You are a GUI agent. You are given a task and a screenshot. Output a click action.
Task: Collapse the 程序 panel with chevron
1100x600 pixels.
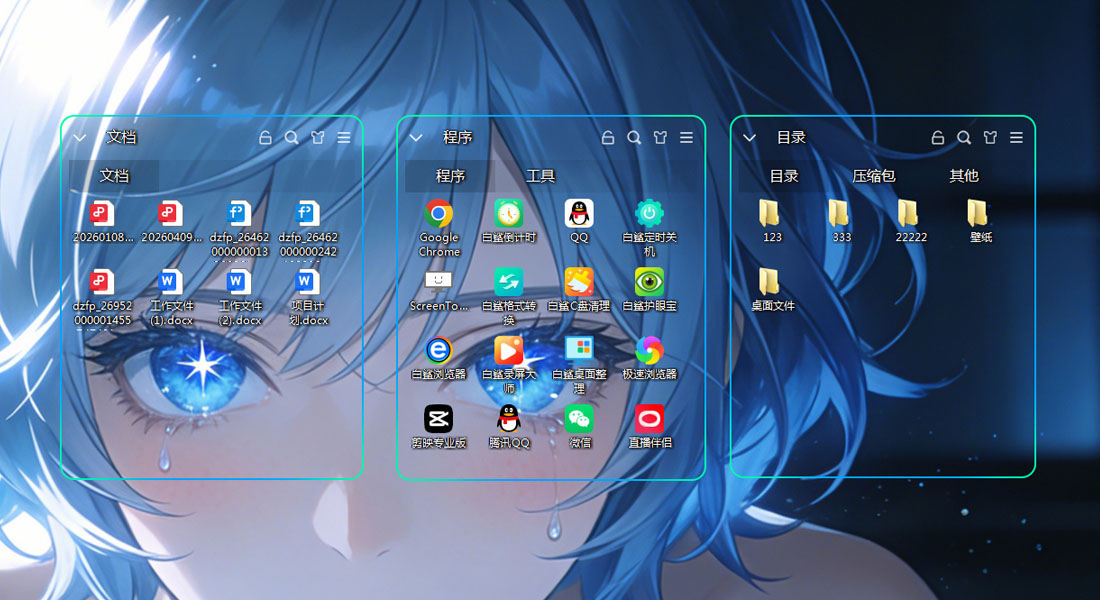pyautogui.click(x=417, y=138)
